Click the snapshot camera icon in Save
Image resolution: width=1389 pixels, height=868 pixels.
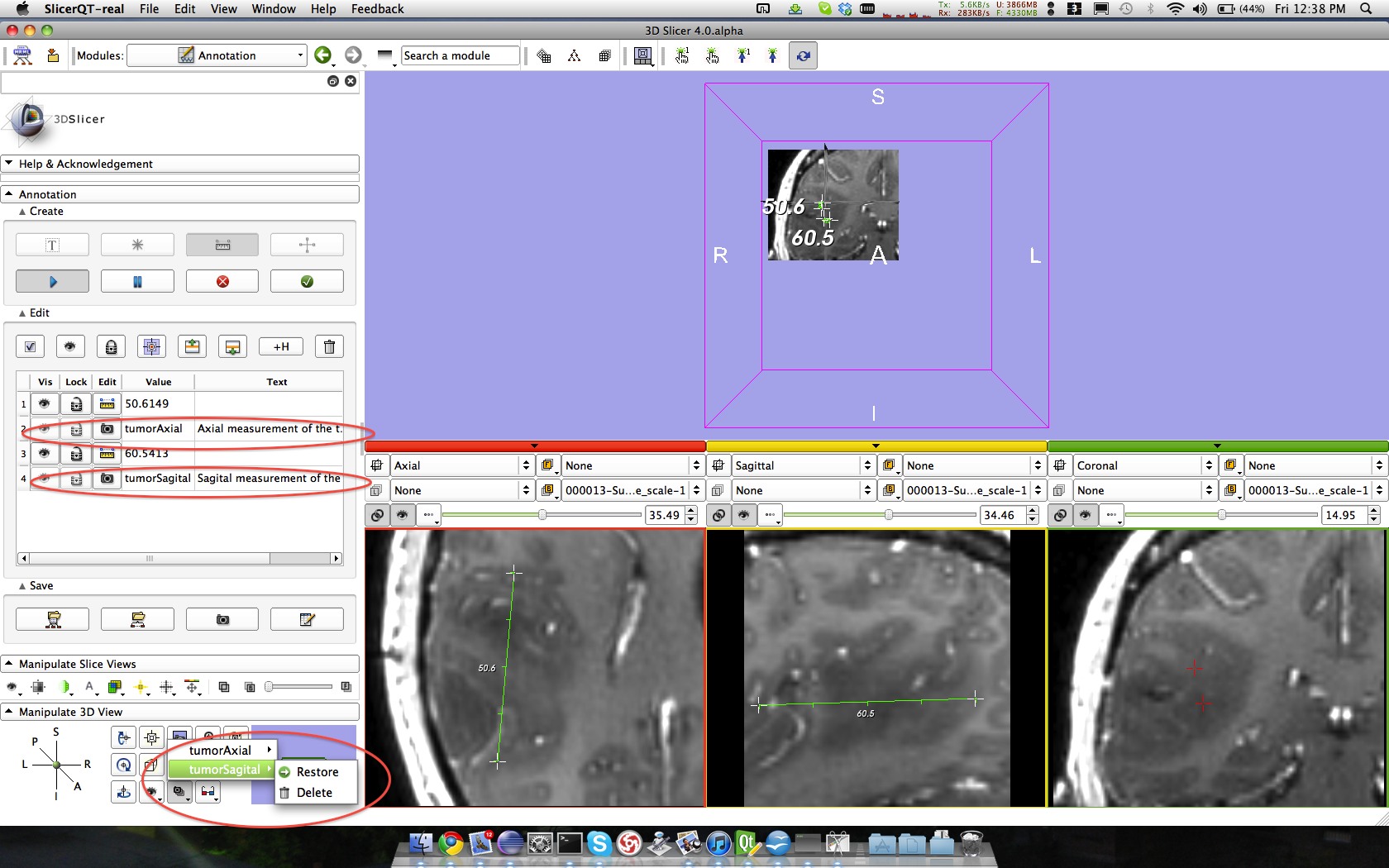tap(222, 619)
